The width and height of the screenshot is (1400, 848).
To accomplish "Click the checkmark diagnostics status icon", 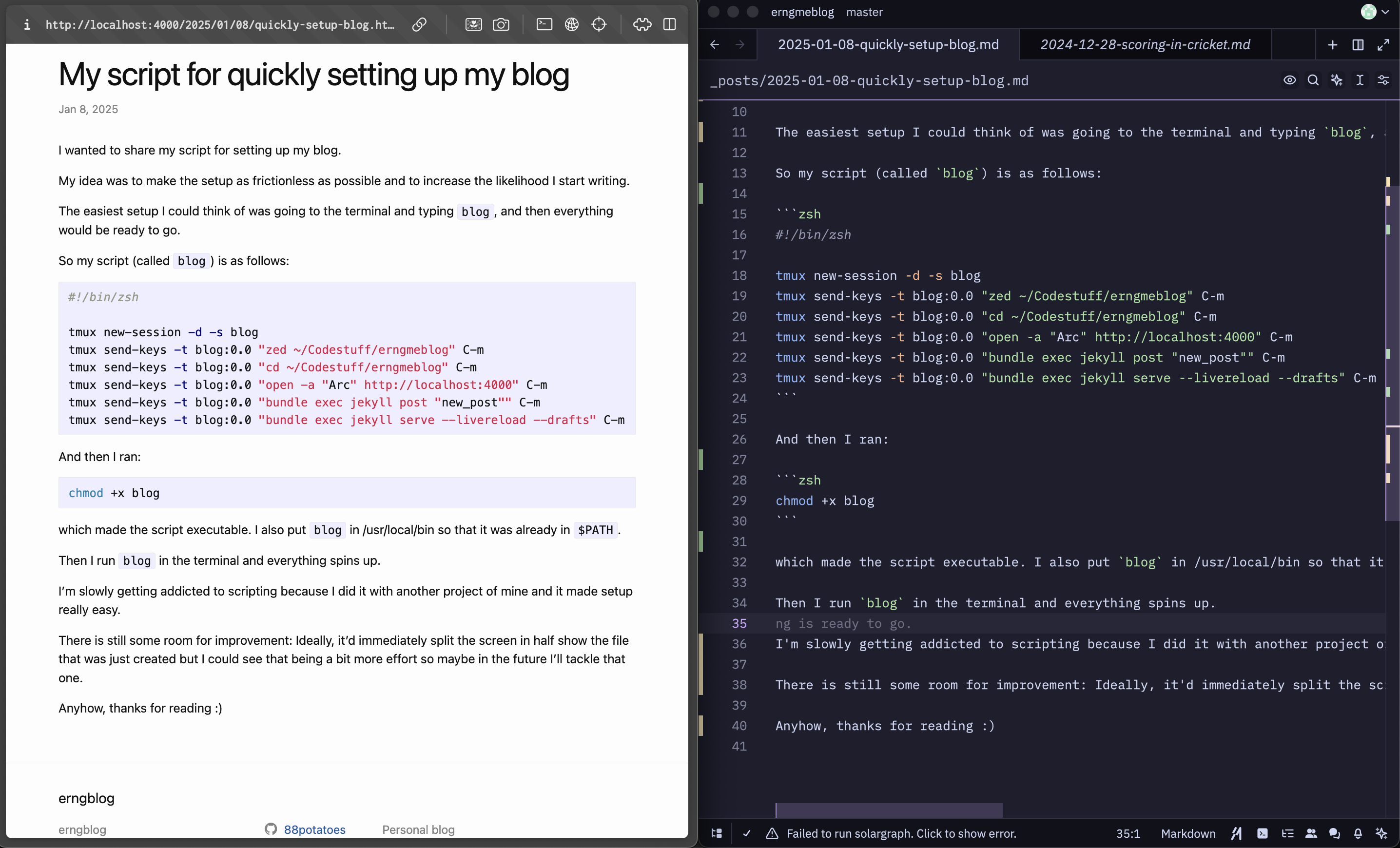I will point(747,833).
